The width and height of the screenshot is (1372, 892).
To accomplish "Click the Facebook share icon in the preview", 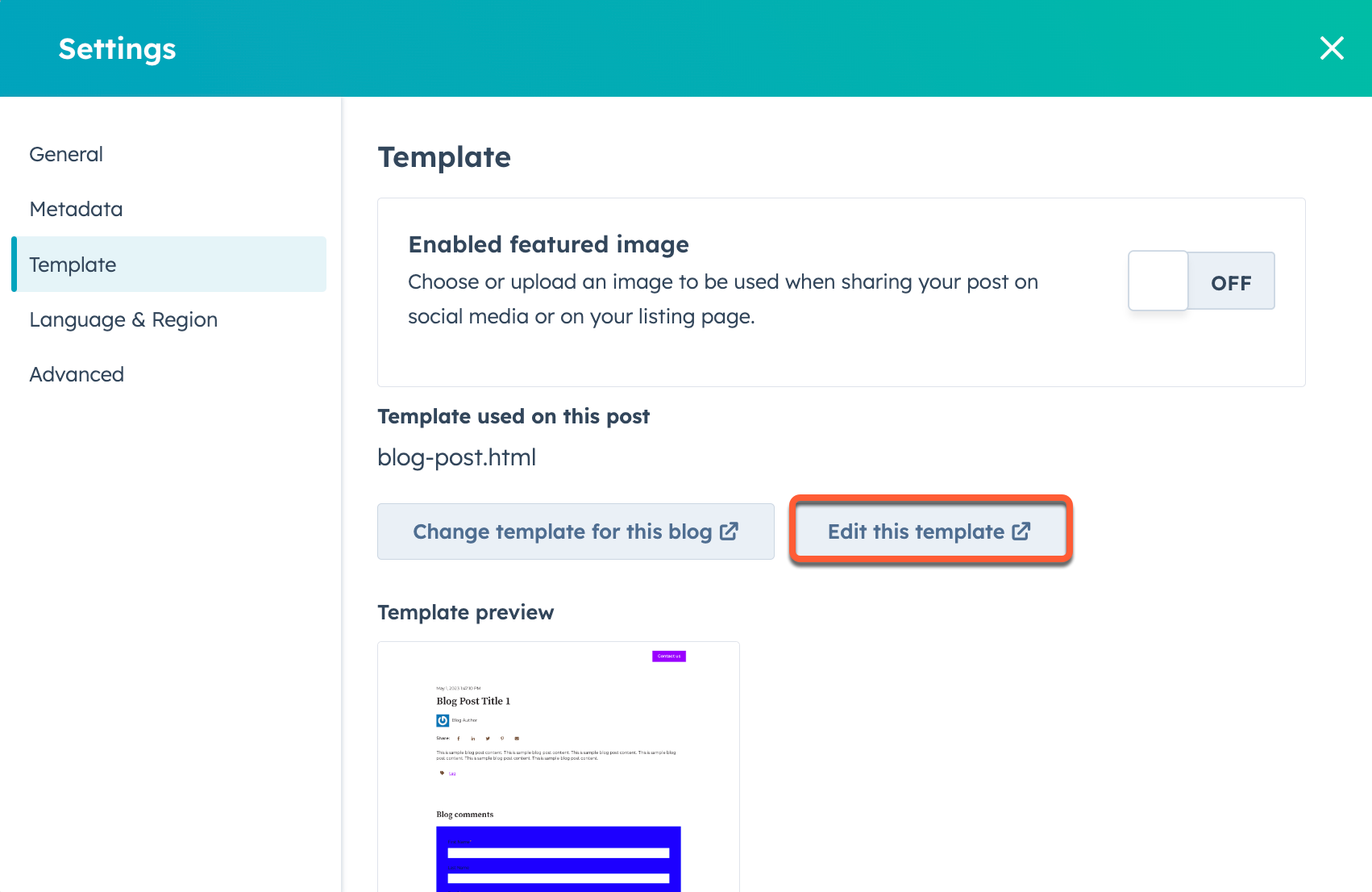I will (459, 738).
